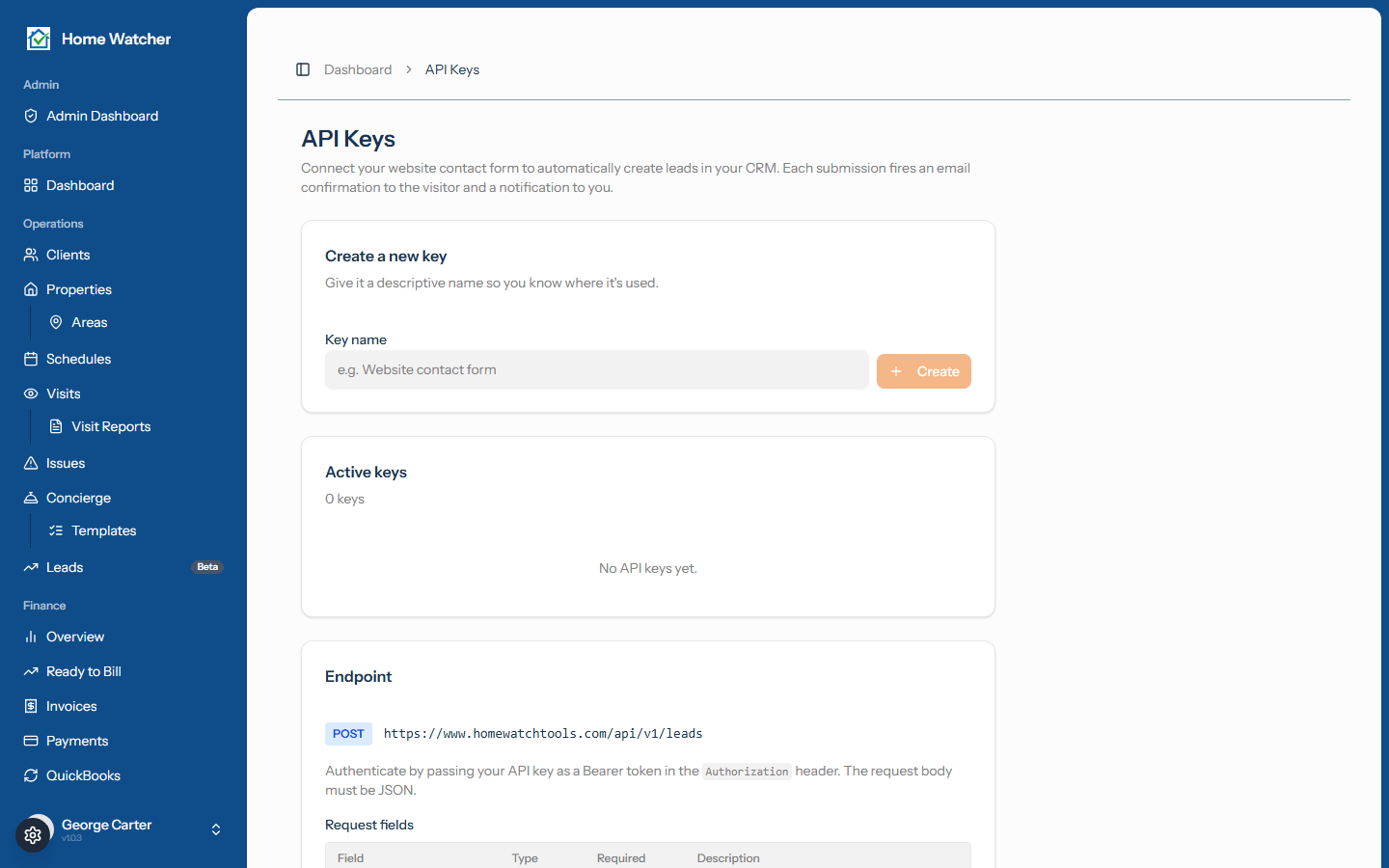
Task: Click the Invoices receipt icon
Action: (31, 706)
